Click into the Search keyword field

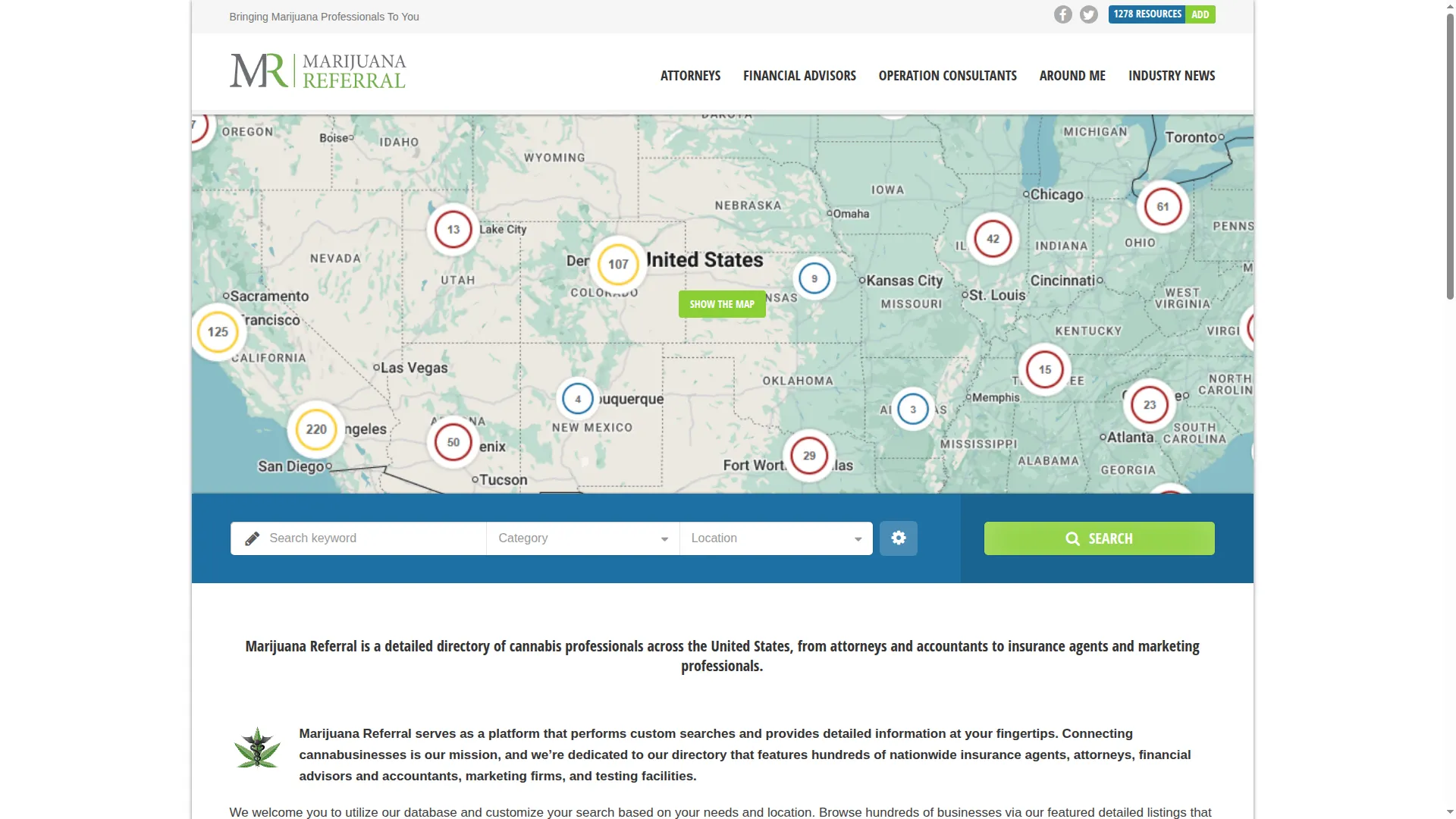358,538
